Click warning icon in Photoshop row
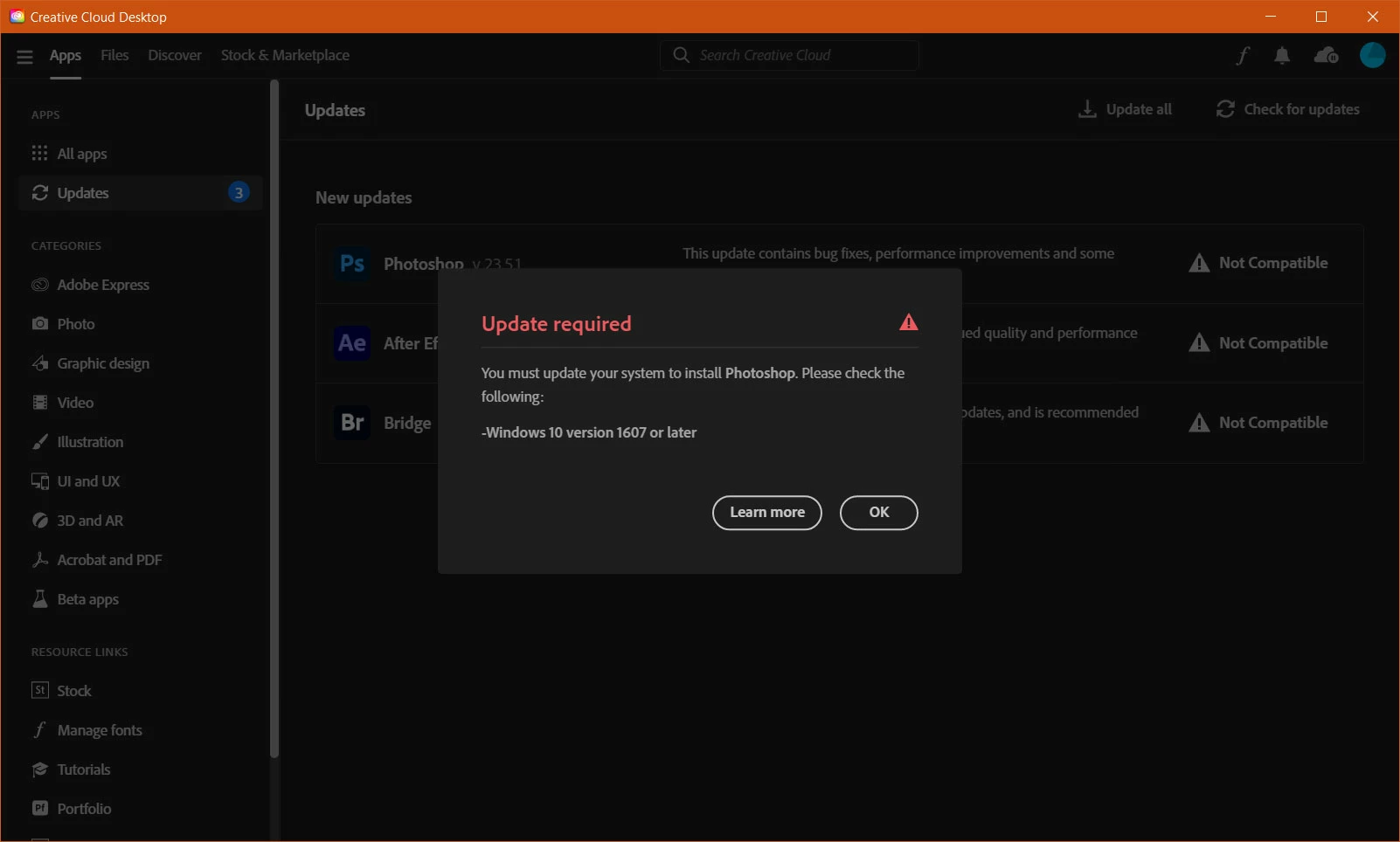Viewport: 1400px width, 842px height. point(1199,263)
